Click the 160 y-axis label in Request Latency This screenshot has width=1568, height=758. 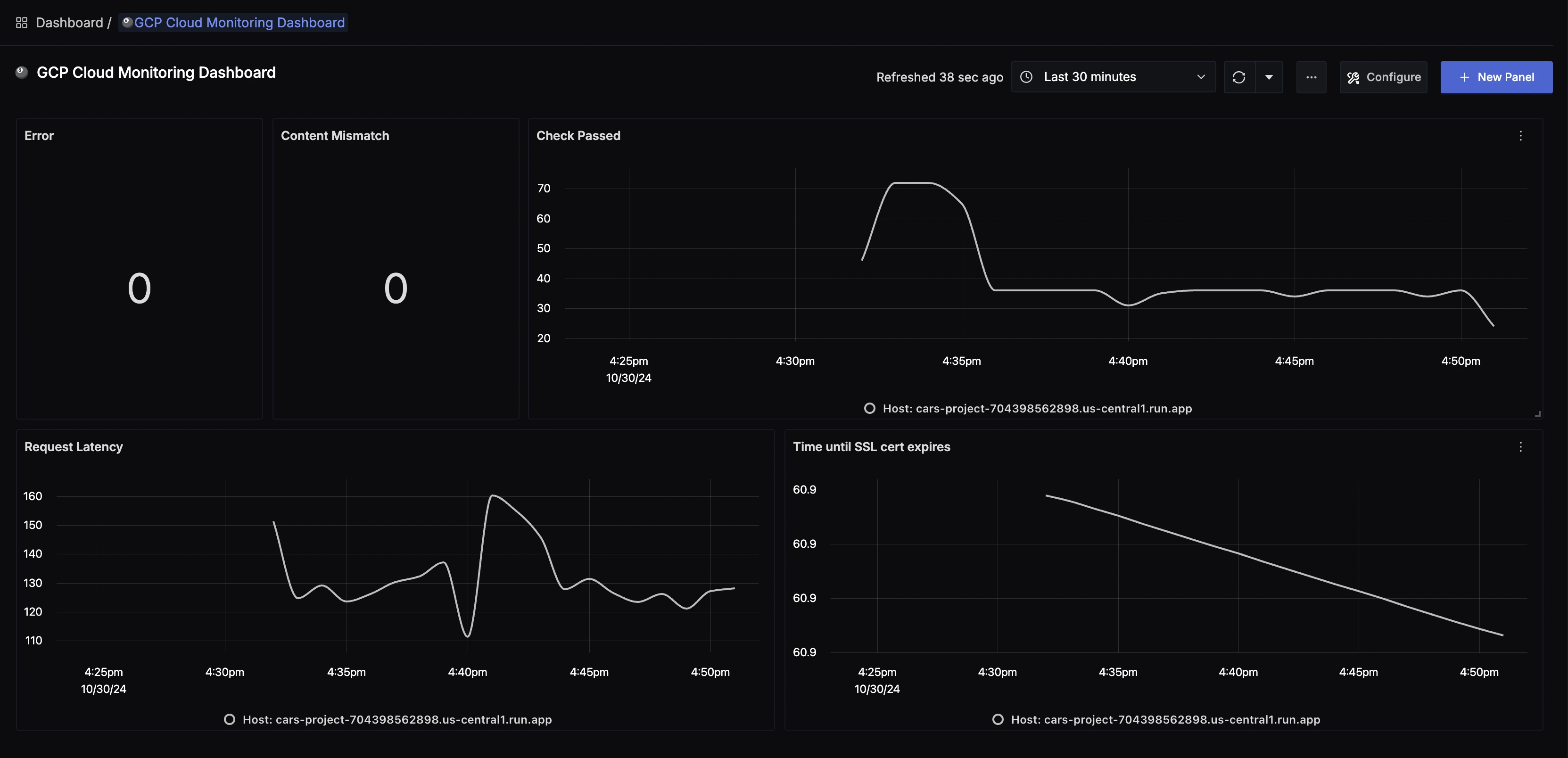33,496
